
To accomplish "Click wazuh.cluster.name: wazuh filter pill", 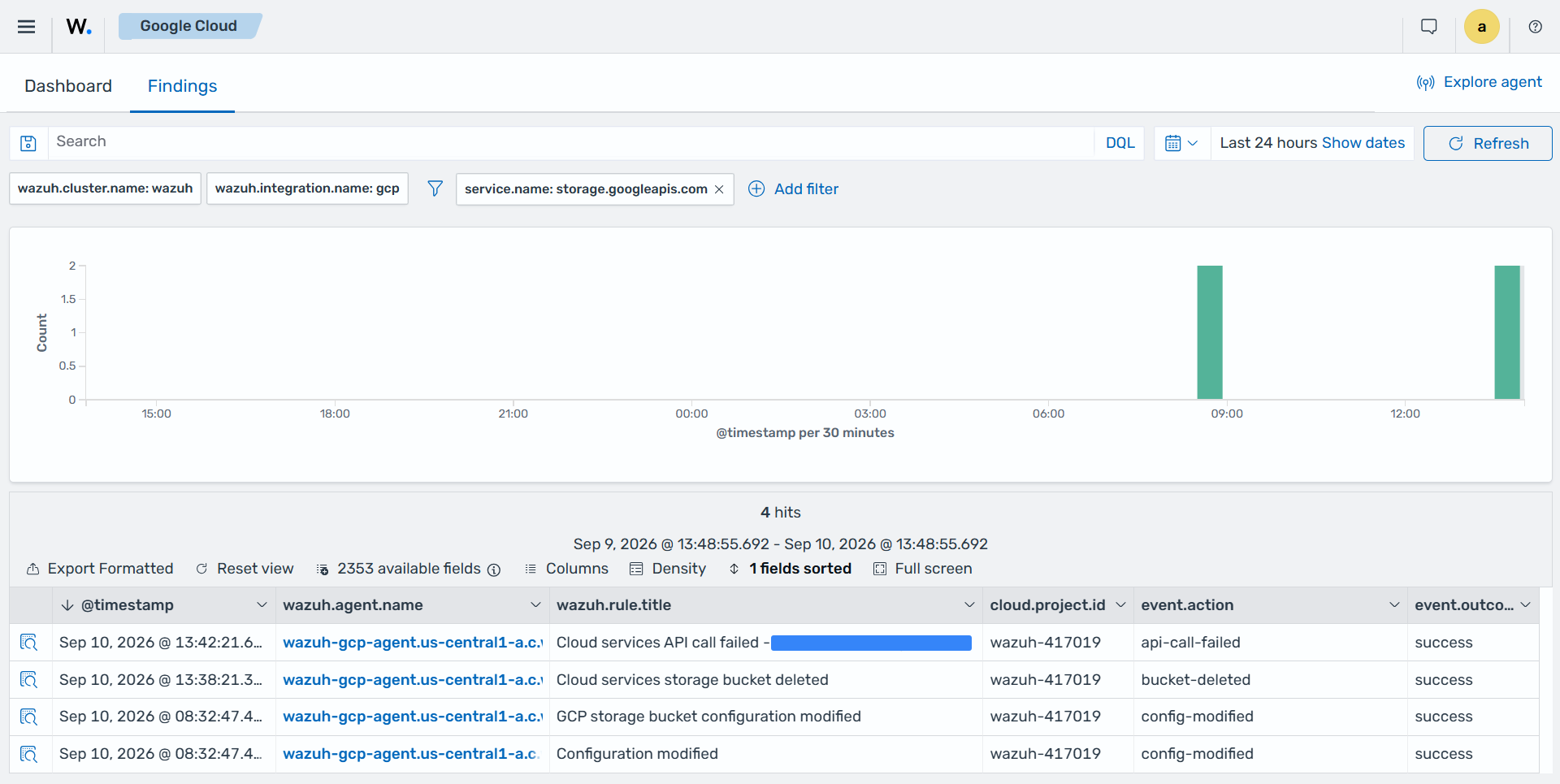I will (x=106, y=188).
